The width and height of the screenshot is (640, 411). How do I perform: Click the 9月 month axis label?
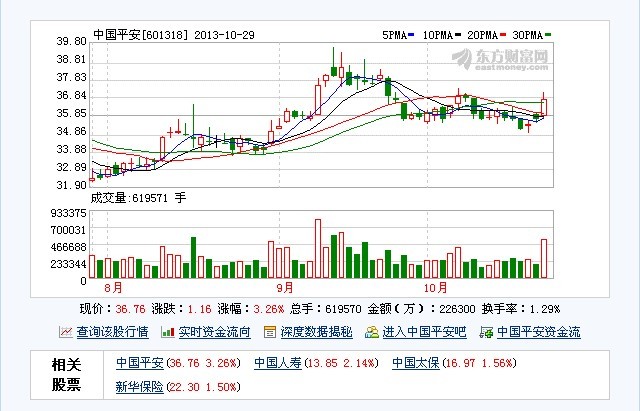285,288
